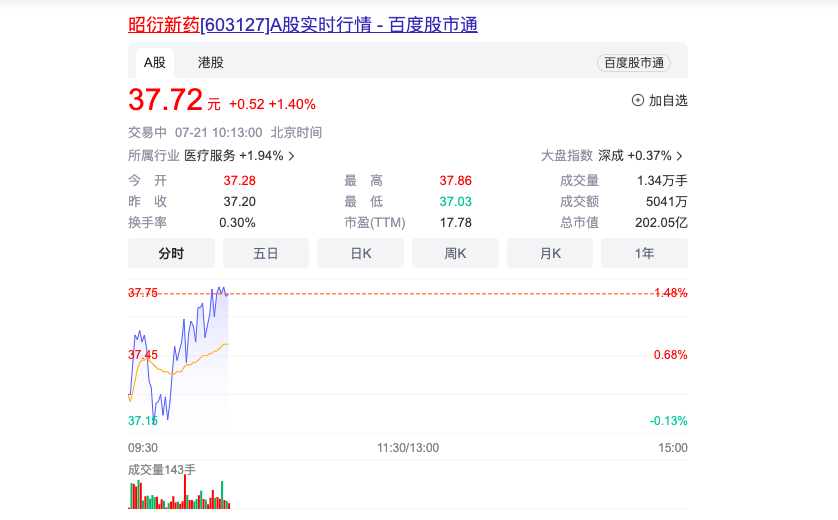Click the timestamp 07-21 10:13:00
This screenshot has height=520, width=838.
219,133
